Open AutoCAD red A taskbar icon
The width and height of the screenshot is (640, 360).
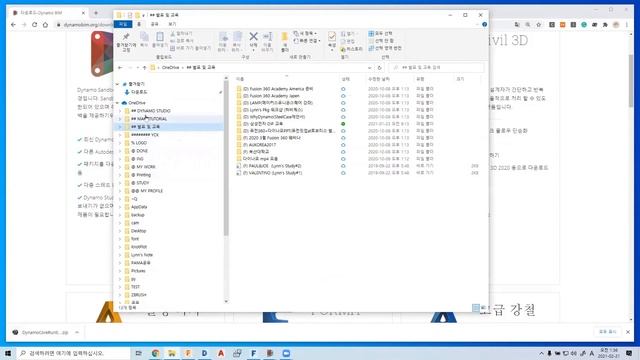(221, 353)
